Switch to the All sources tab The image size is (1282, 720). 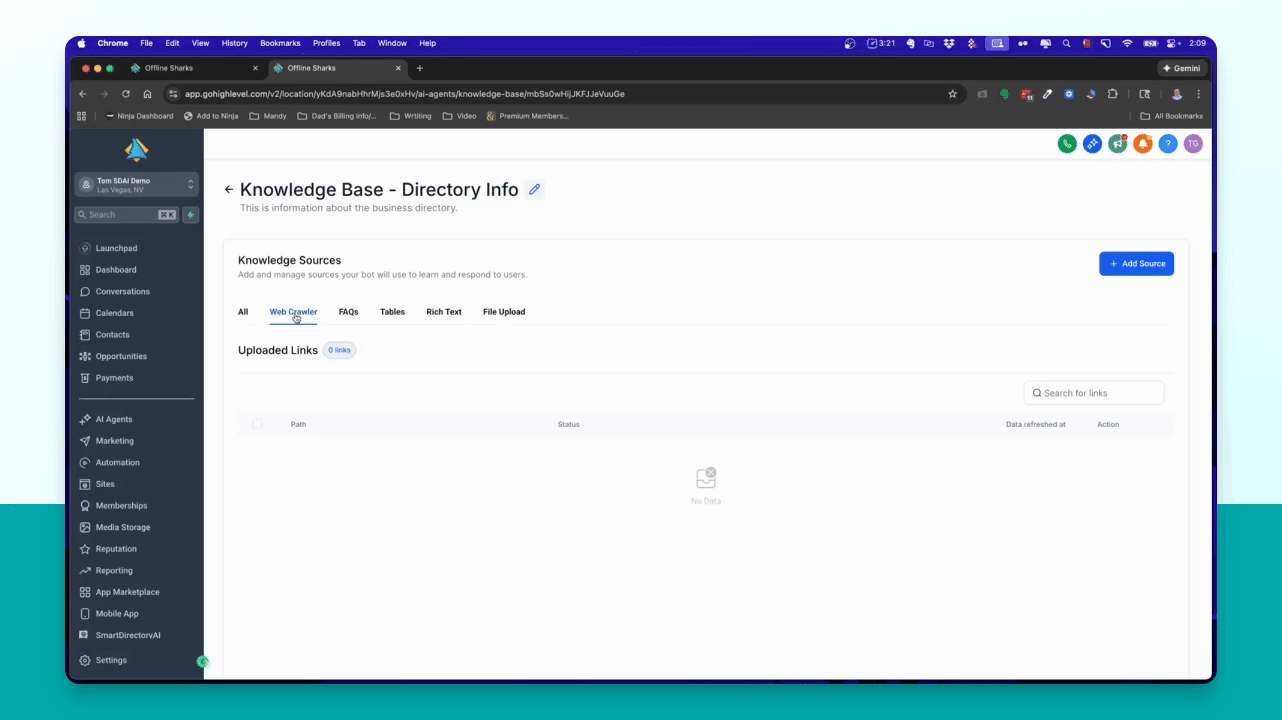click(243, 312)
